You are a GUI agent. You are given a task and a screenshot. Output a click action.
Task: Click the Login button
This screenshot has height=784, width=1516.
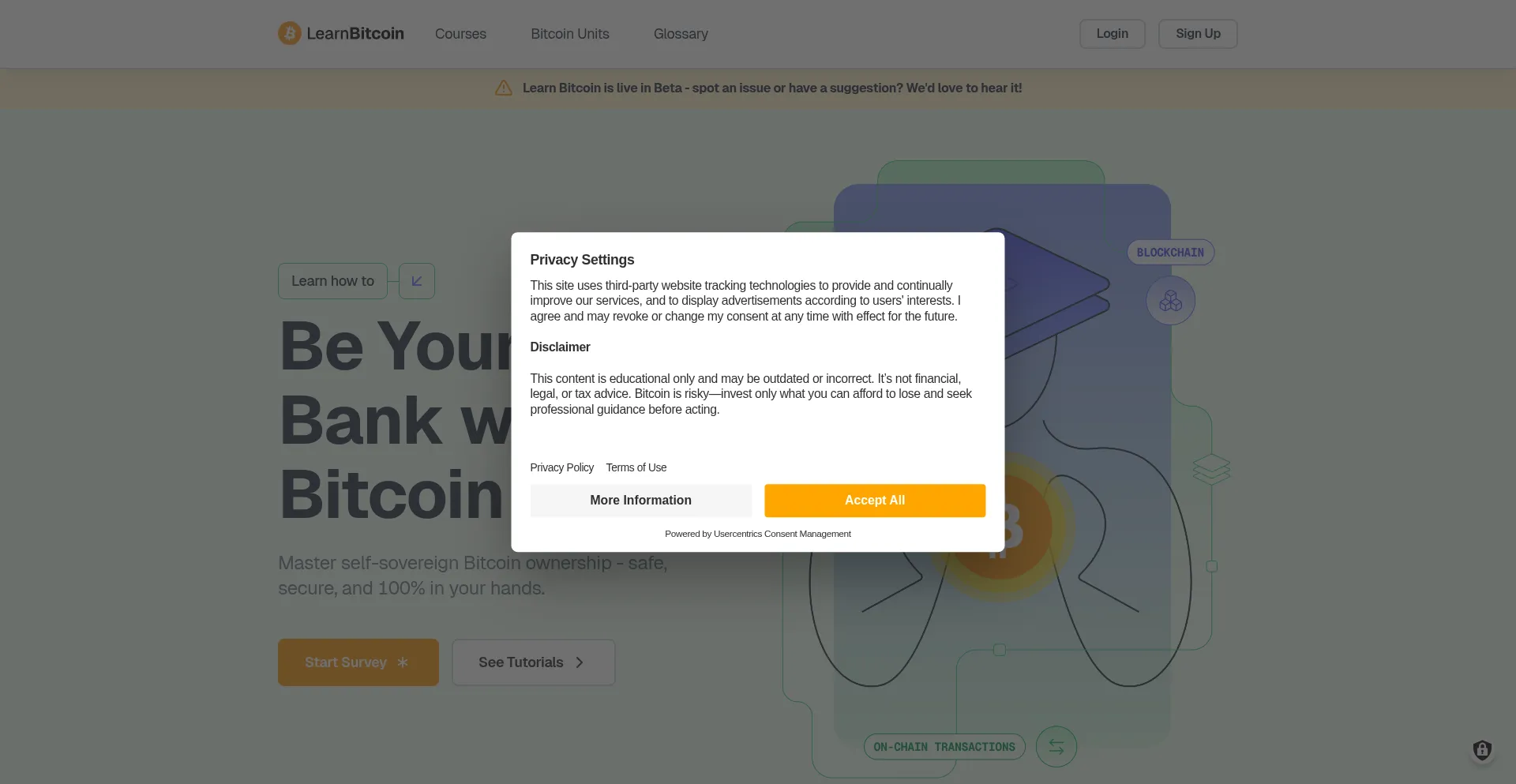click(1112, 34)
